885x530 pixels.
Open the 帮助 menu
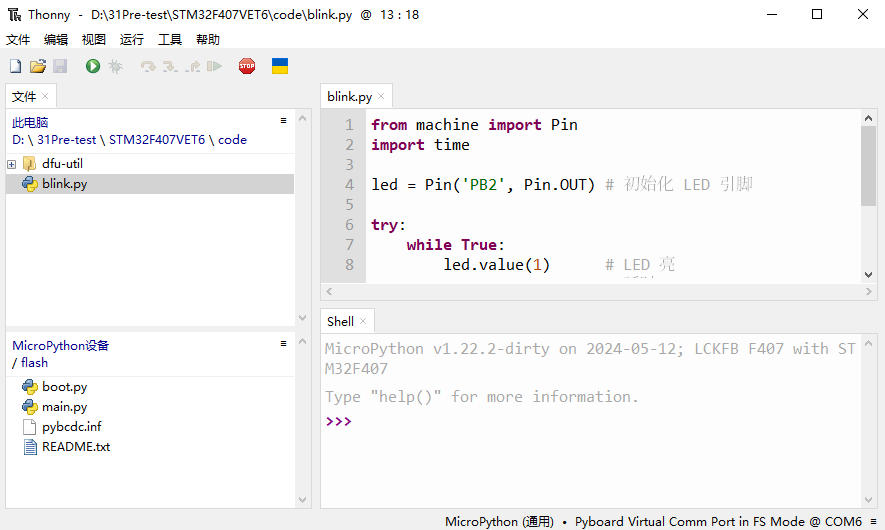(208, 40)
